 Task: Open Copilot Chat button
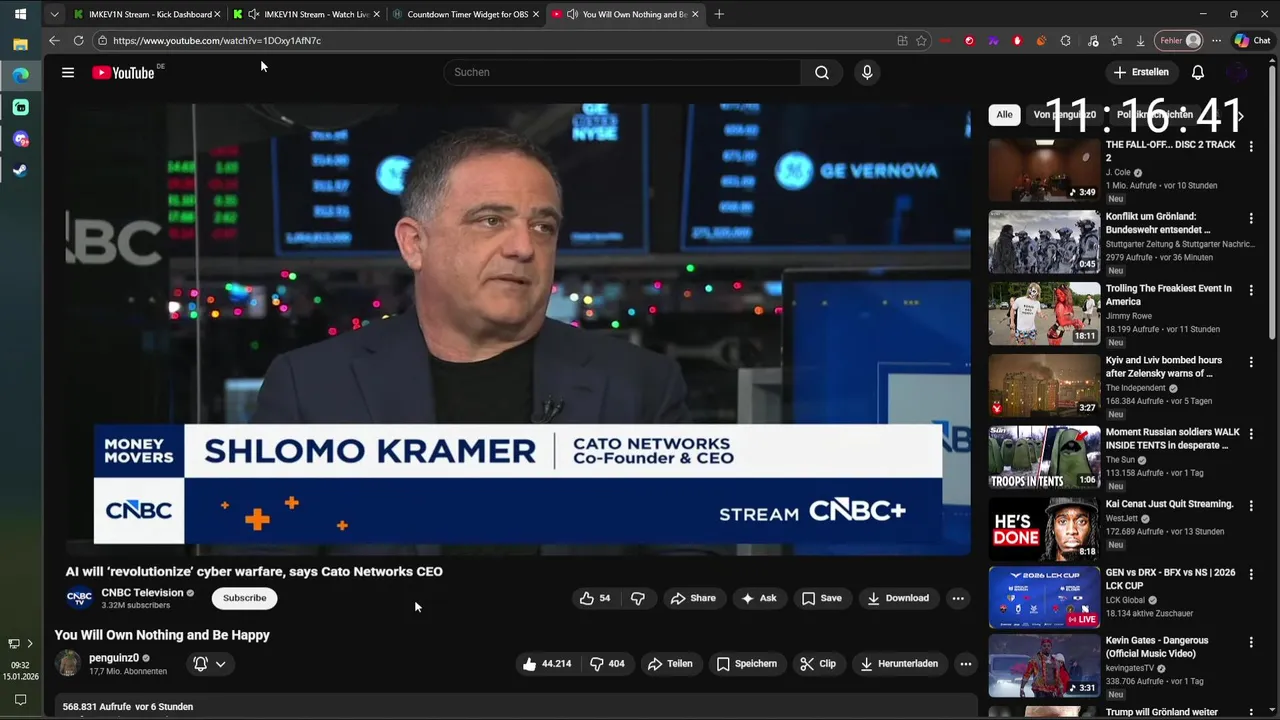click(x=1253, y=41)
